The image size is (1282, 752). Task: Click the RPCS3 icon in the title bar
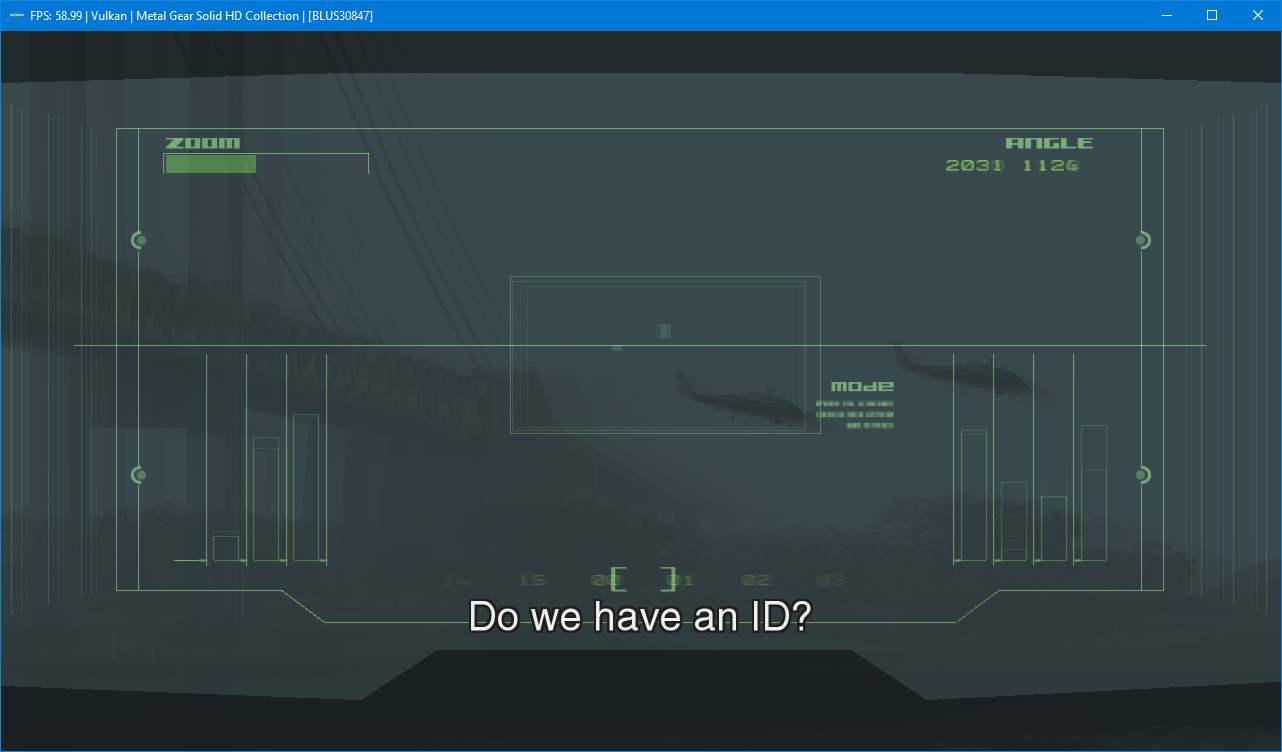[17, 15]
